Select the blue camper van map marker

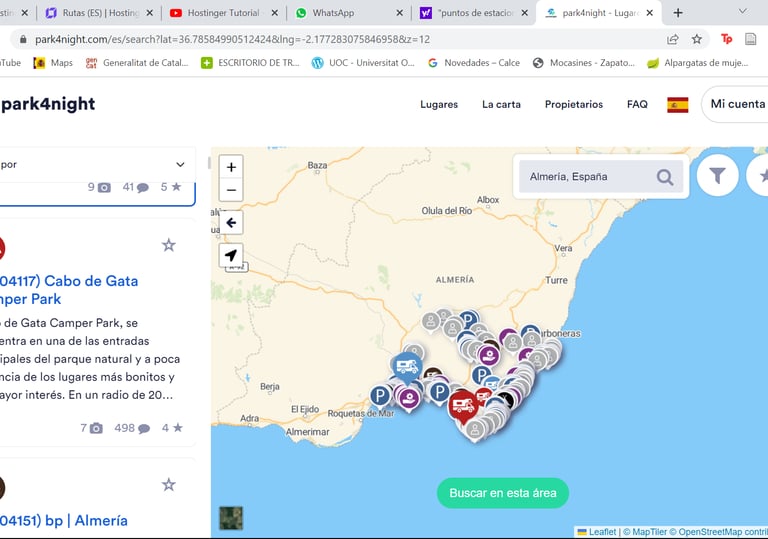(407, 367)
